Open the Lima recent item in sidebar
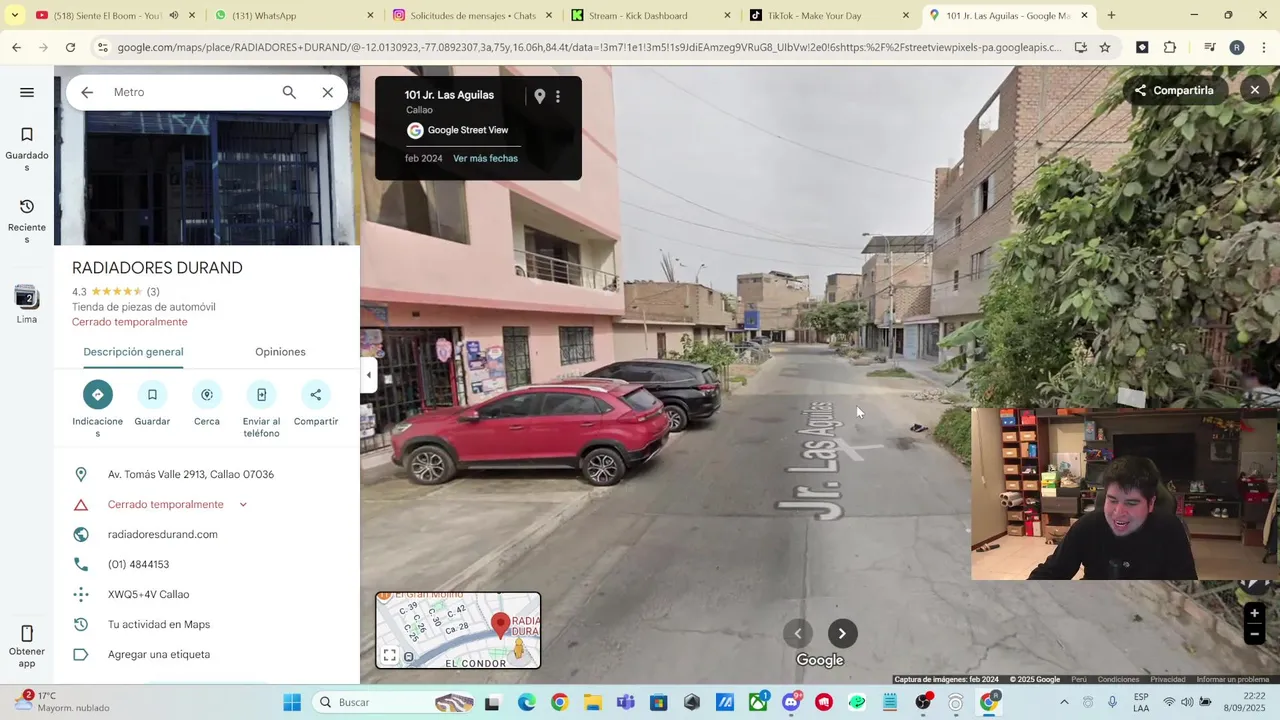 point(27,304)
